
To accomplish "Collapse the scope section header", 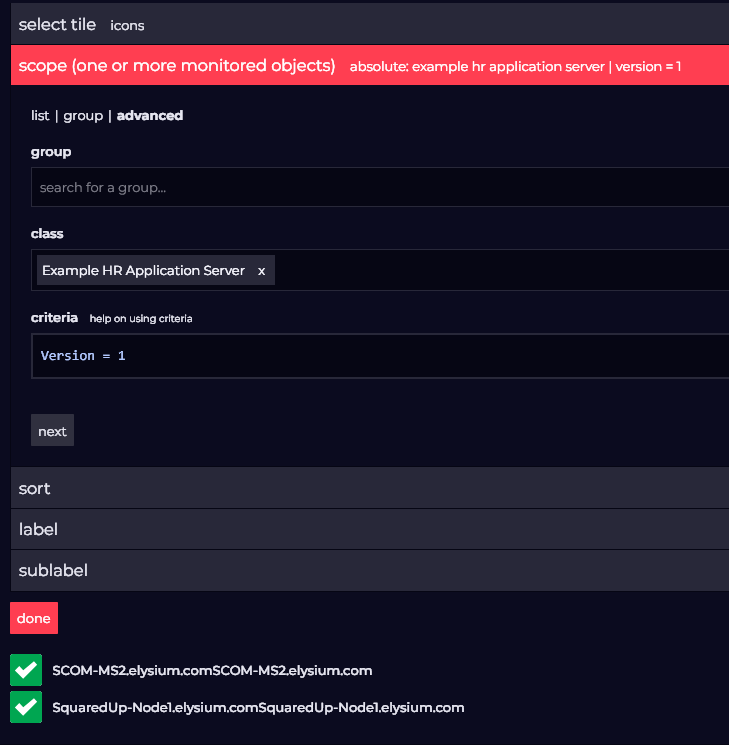I will click(x=176, y=66).
